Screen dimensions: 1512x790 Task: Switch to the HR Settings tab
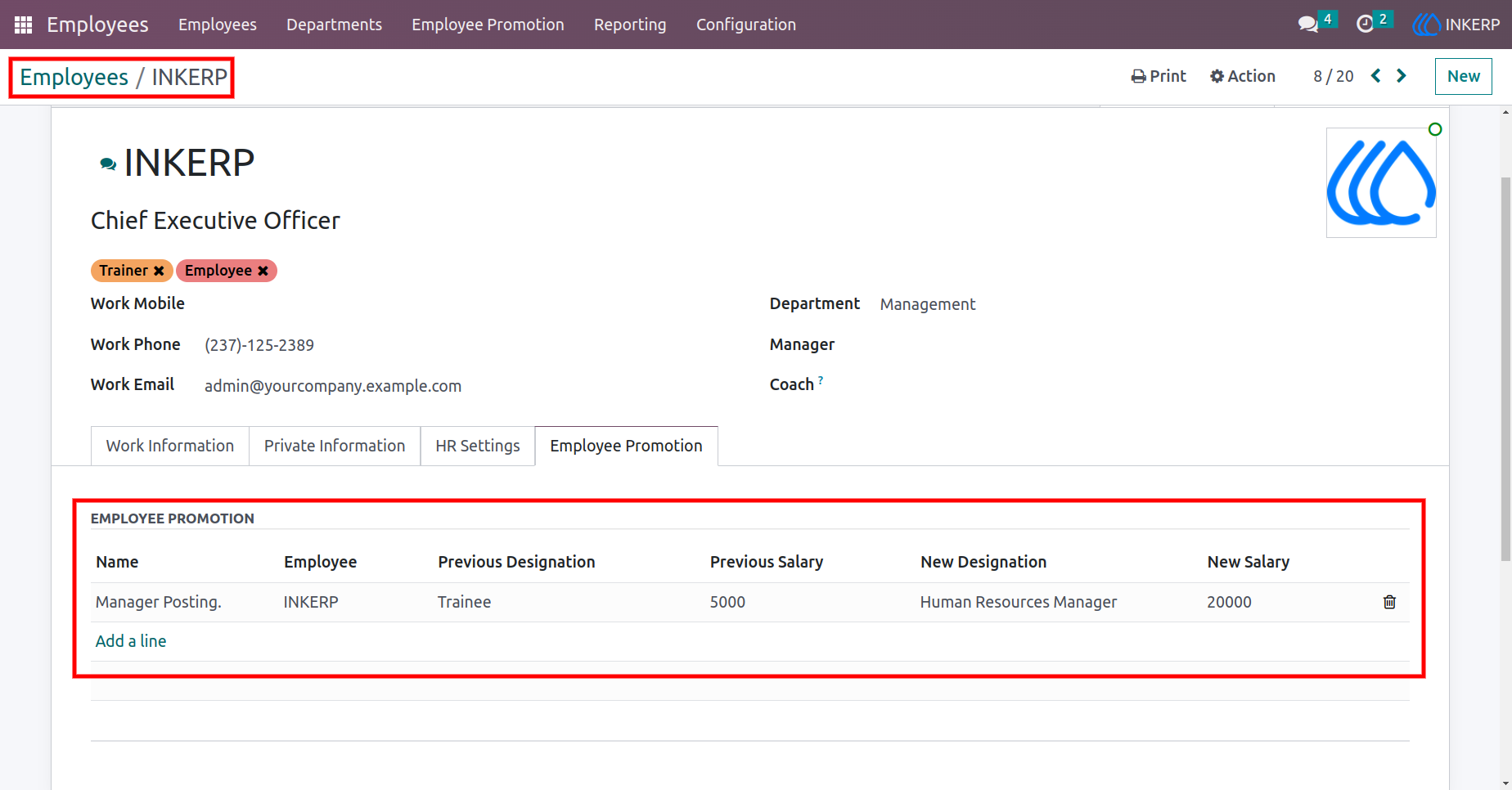coord(478,446)
